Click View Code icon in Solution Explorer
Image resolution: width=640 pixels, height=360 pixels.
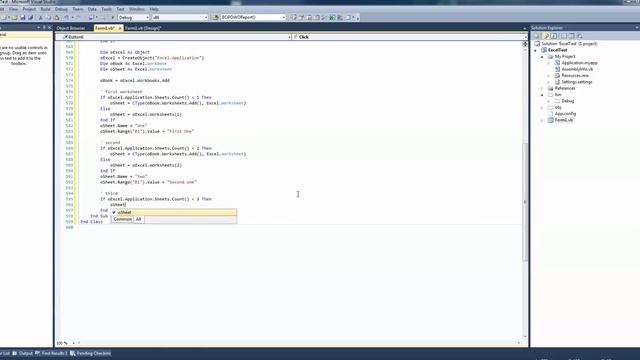564,36
